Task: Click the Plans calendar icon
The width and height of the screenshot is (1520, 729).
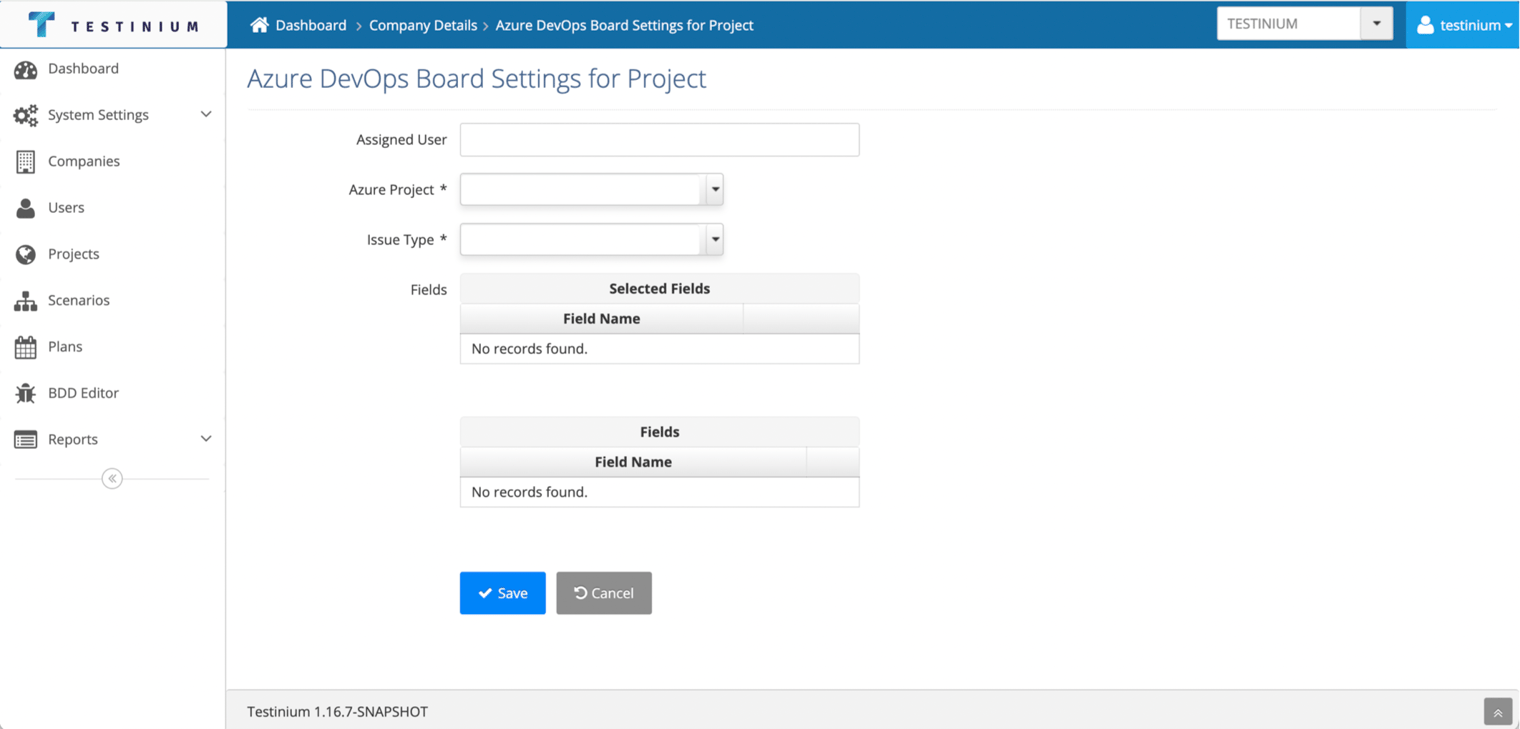Action: (x=26, y=347)
